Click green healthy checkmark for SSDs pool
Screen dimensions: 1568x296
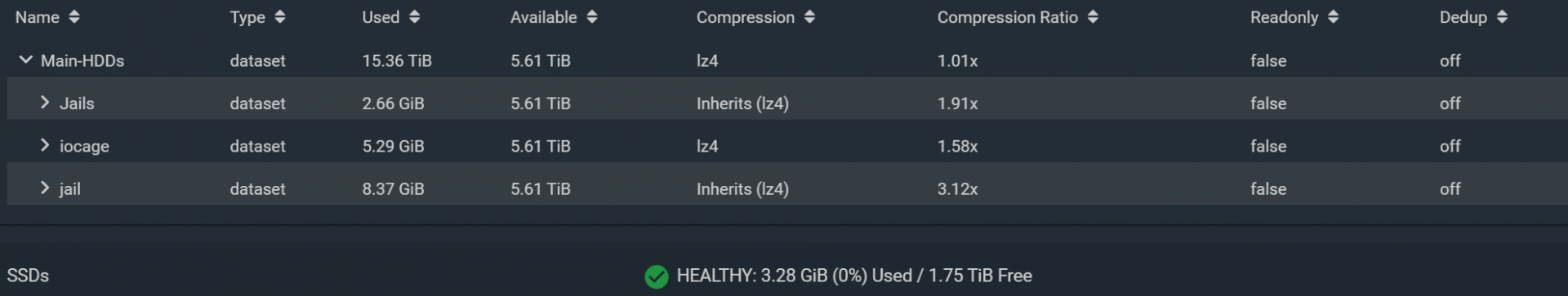click(x=657, y=276)
